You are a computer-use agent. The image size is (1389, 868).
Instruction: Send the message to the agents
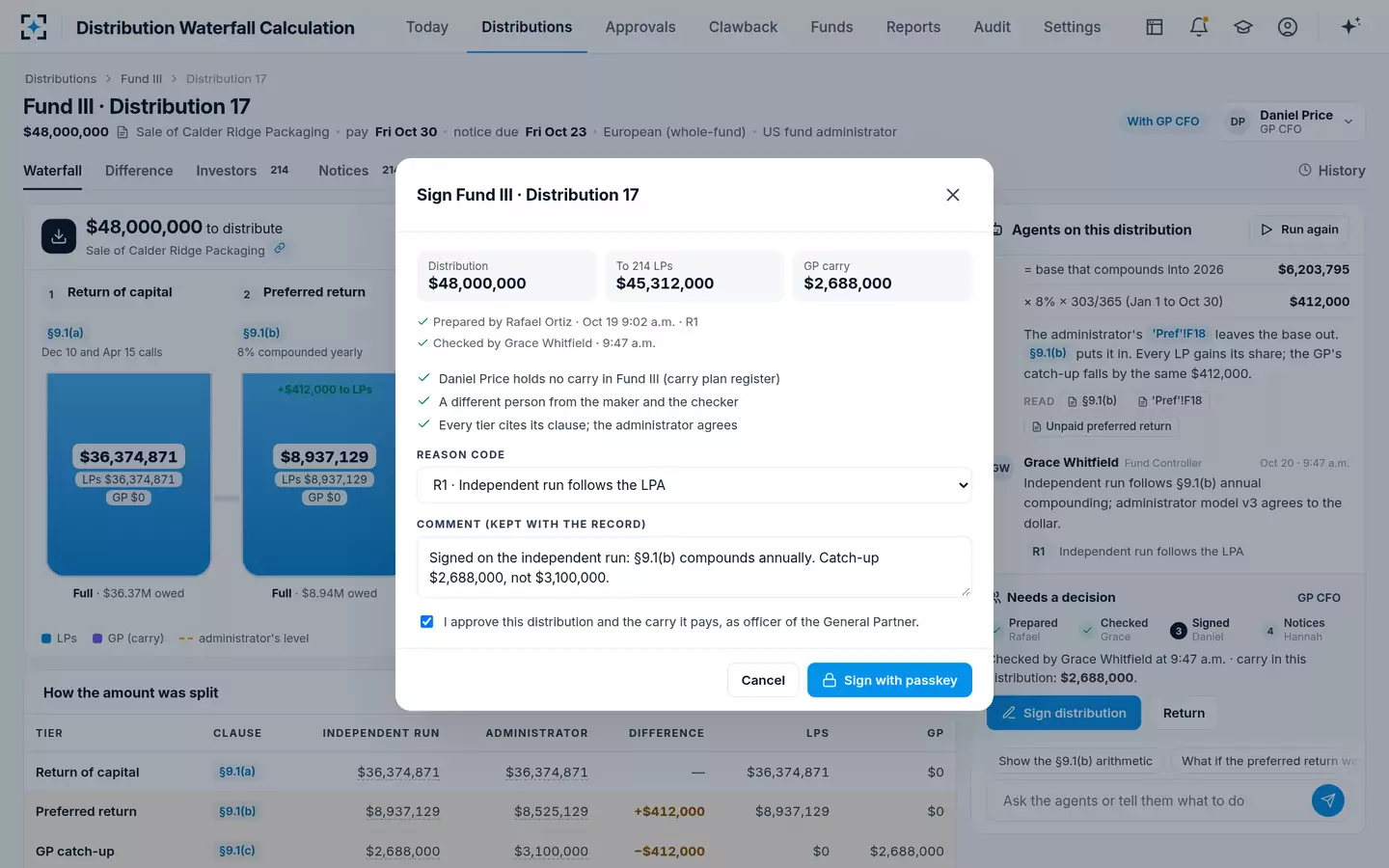tap(1328, 800)
